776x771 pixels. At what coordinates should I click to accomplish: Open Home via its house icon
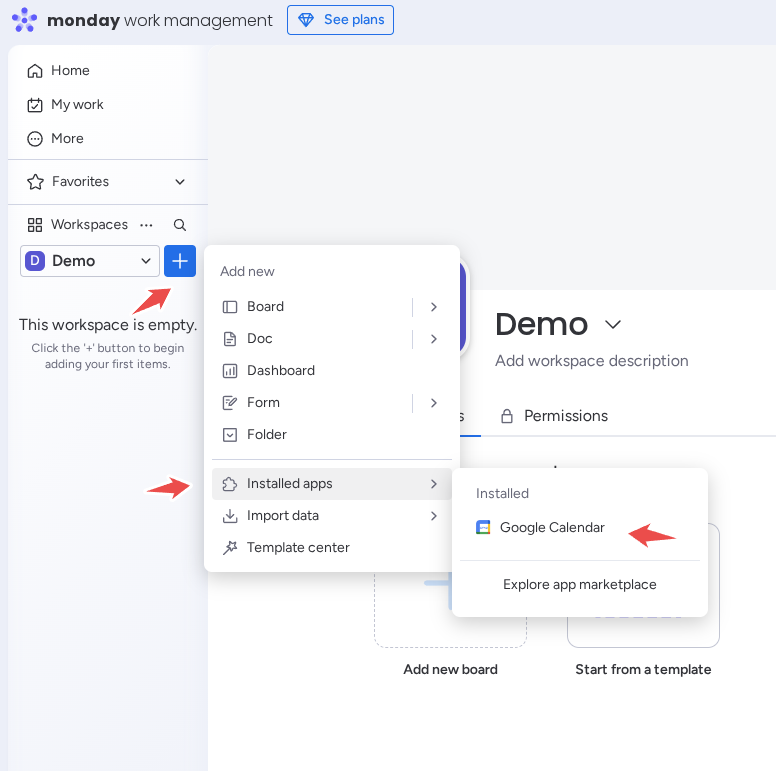tap(35, 71)
